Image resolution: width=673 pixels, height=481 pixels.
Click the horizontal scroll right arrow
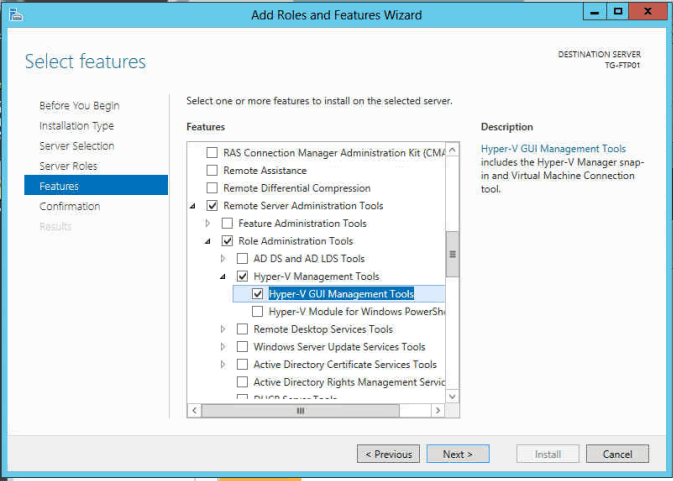(438, 411)
